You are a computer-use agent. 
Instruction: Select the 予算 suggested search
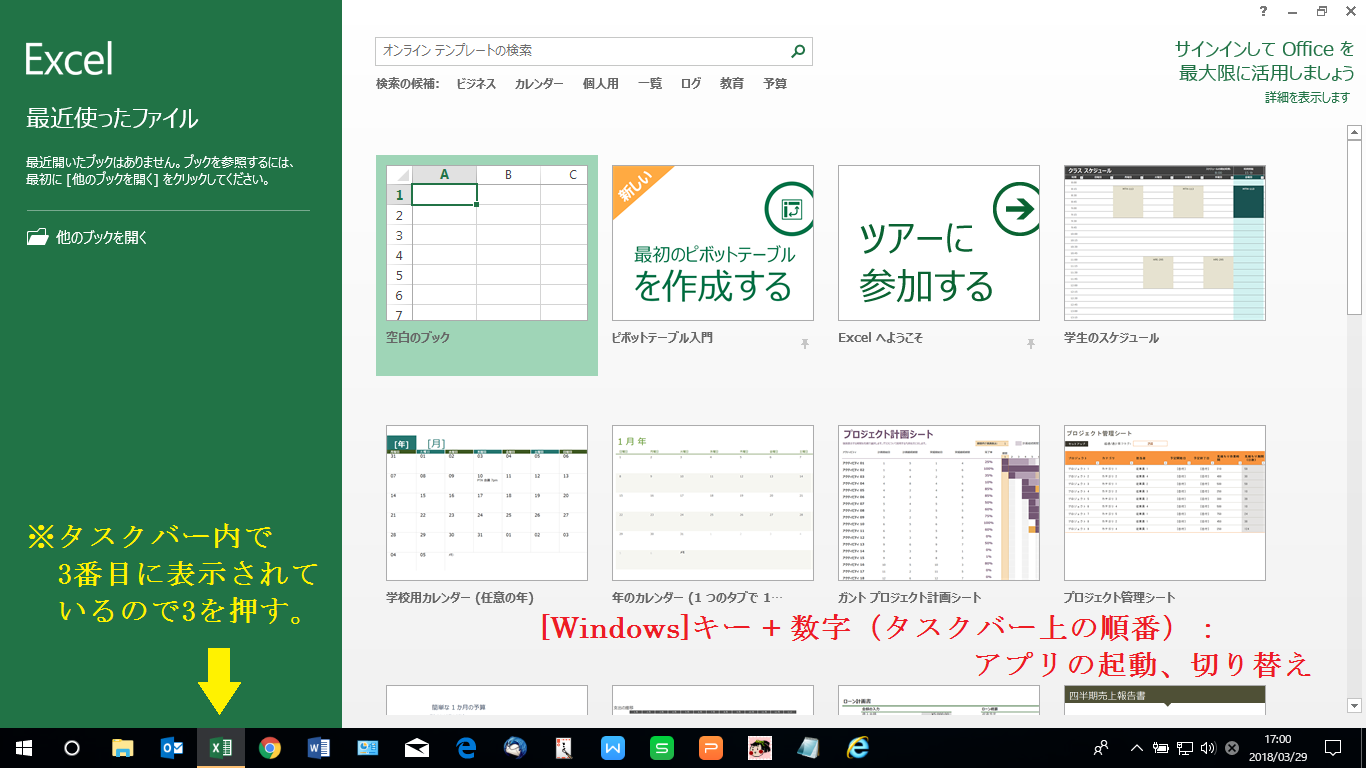pos(775,84)
